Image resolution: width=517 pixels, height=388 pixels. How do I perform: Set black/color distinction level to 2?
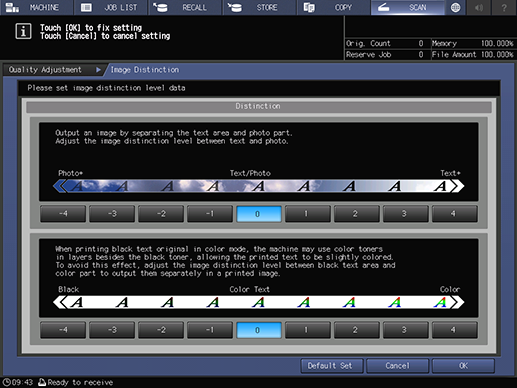357,330
